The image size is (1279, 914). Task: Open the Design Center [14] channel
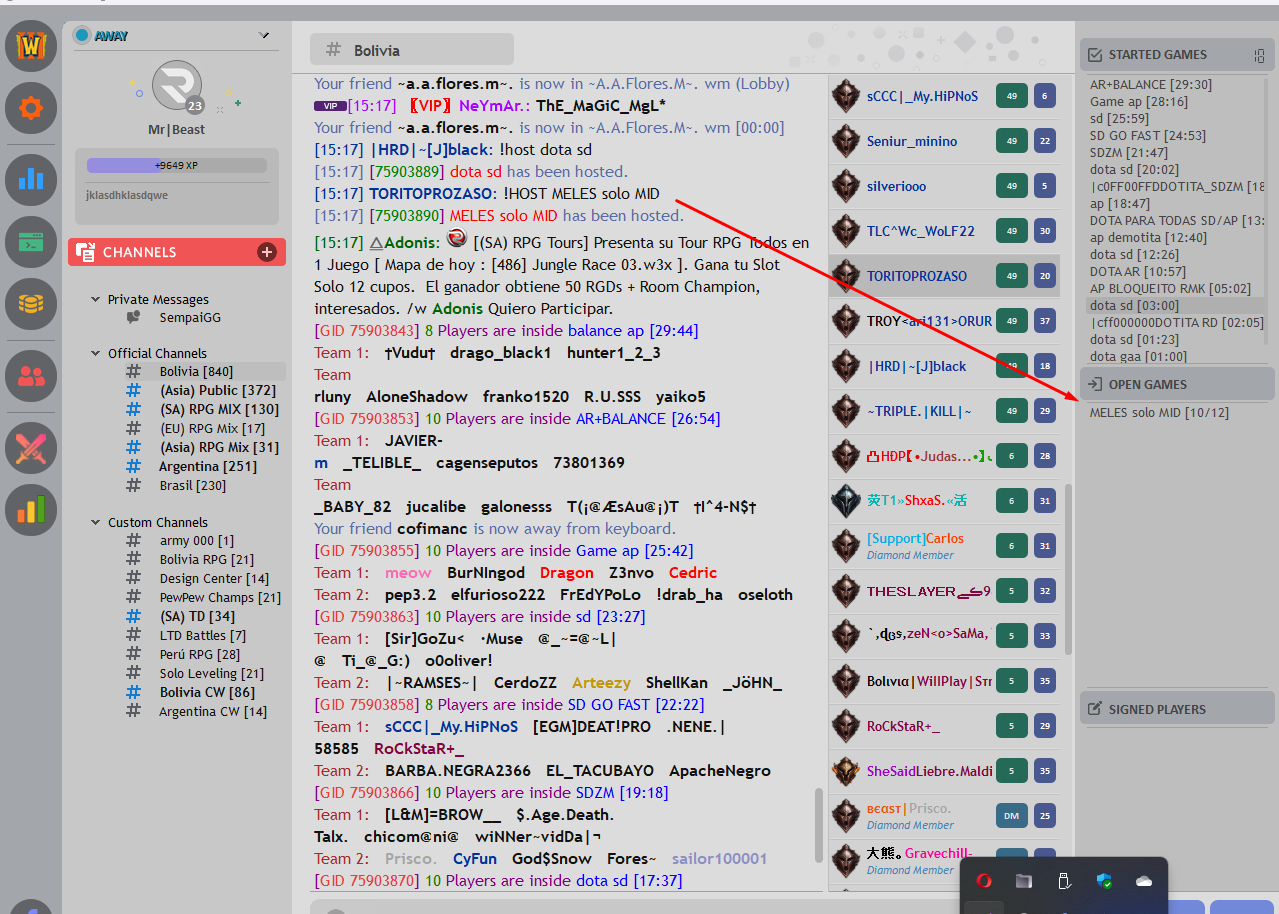tap(214, 578)
